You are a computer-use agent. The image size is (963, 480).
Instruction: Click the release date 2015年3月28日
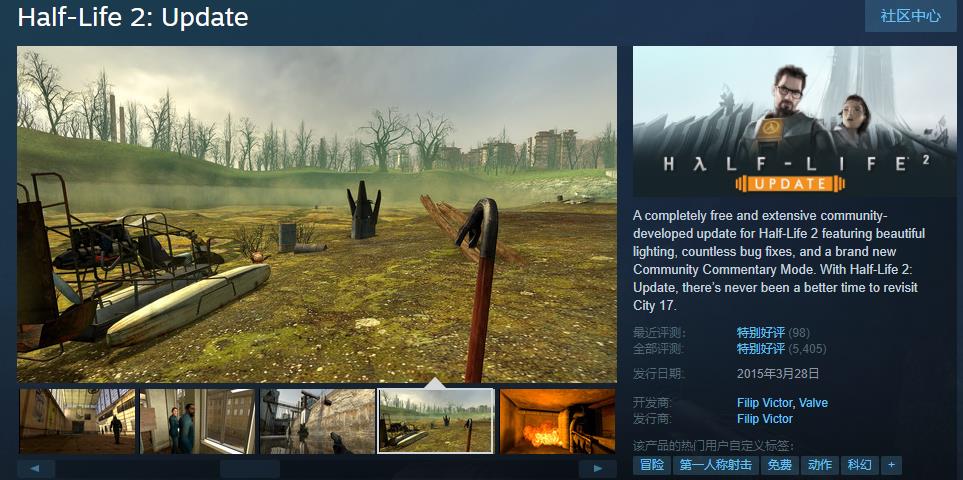pos(778,373)
